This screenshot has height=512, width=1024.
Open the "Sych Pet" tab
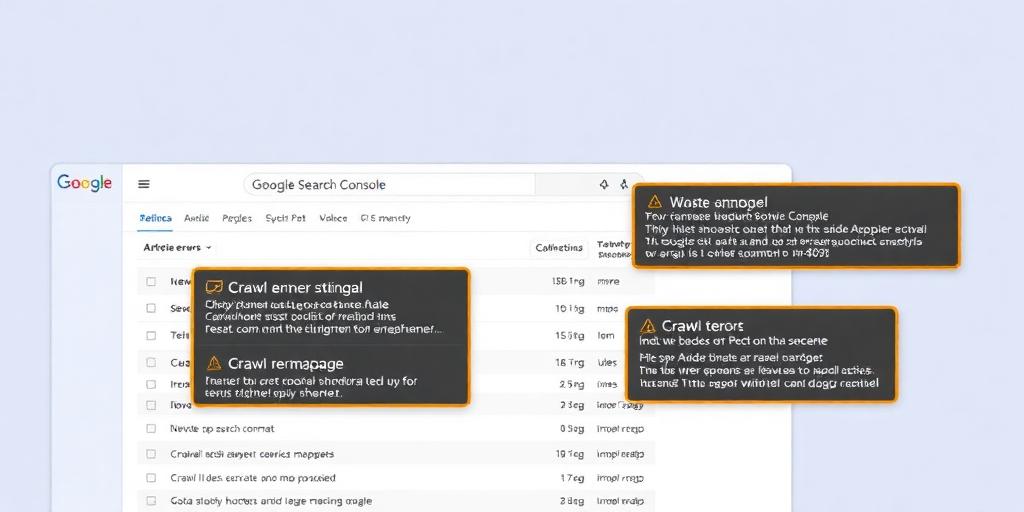point(285,218)
